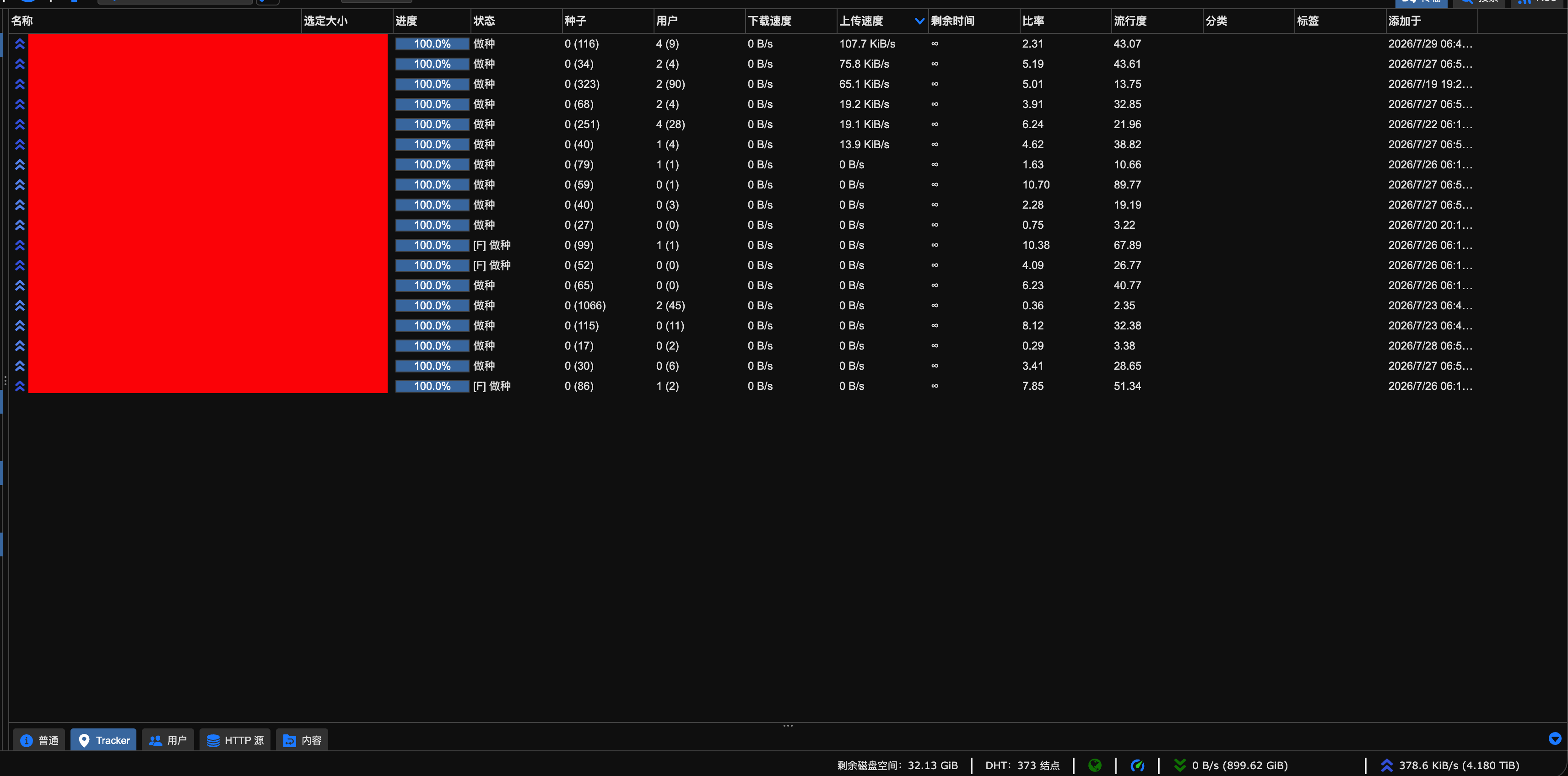
Task: Click upload speed cell 107.7 KiB/s
Action: (867, 44)
